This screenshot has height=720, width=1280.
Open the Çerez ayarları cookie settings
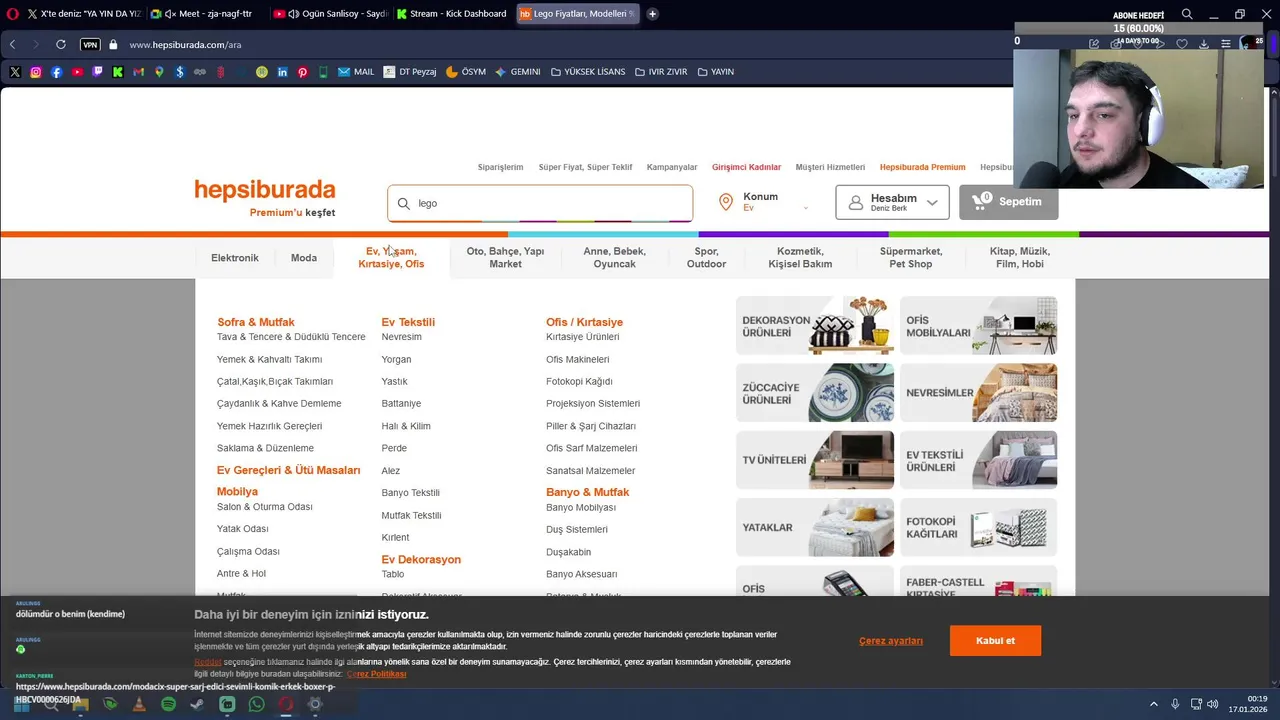pos(891,641)
